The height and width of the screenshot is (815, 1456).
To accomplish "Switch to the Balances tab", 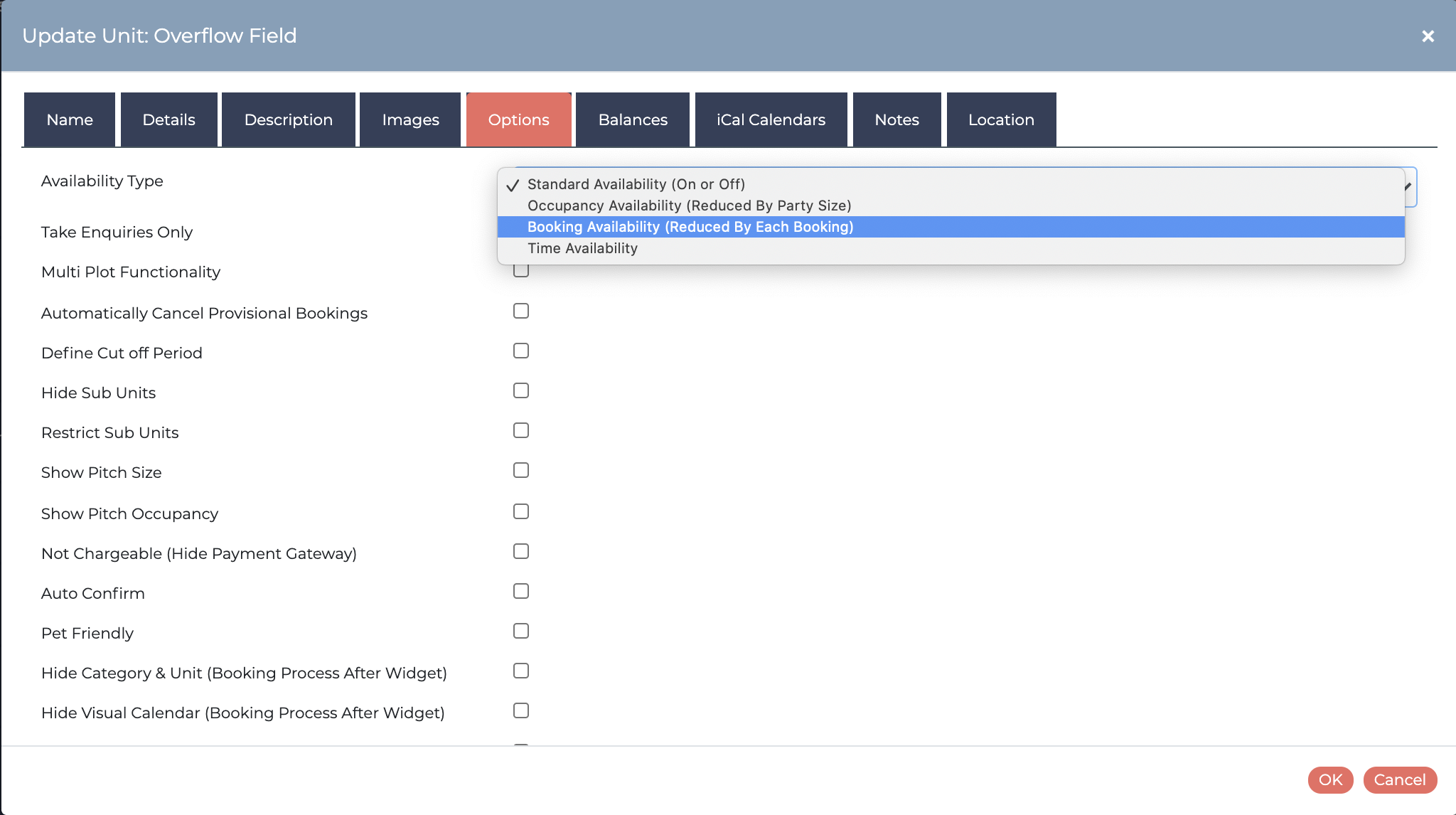I will (x=633, y=119).
